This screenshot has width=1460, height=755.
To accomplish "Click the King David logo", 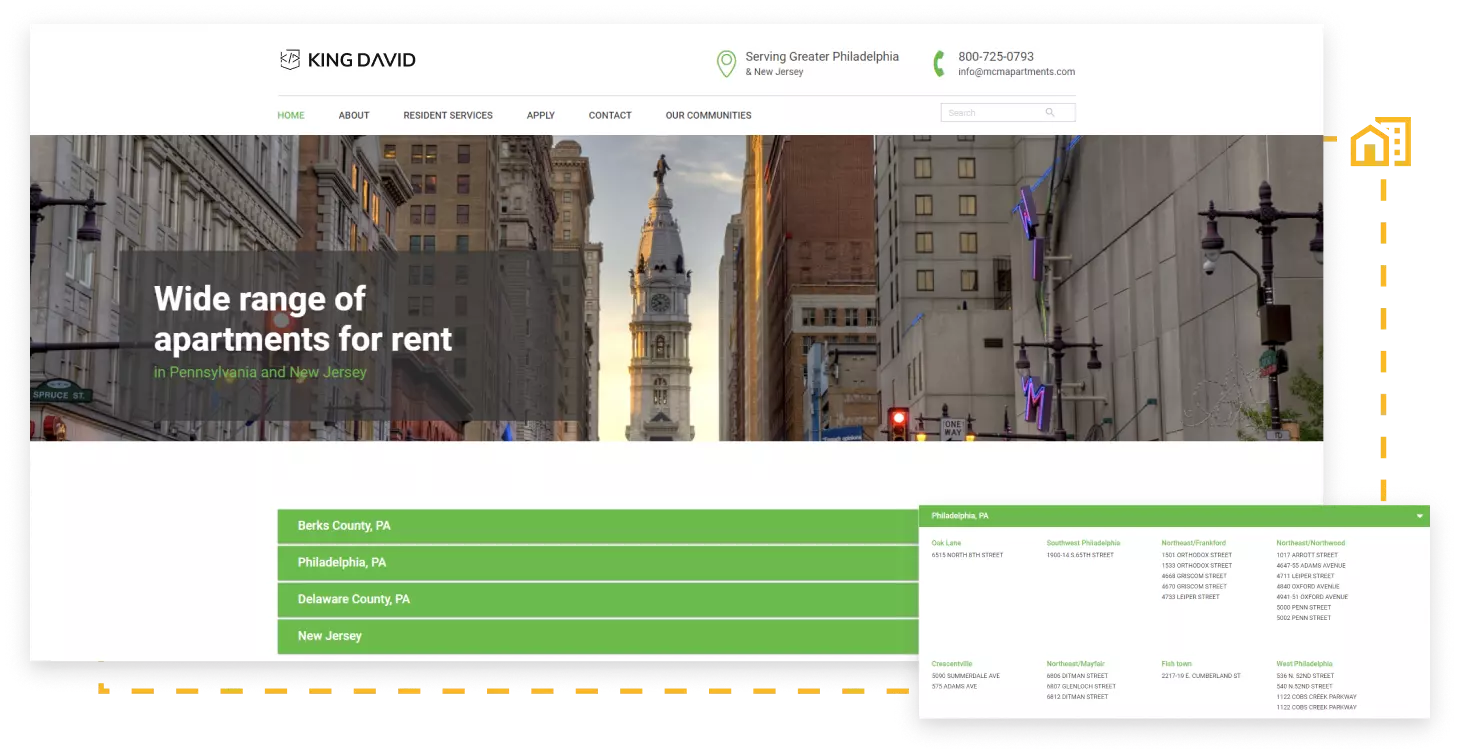I will tap(347, 60).
